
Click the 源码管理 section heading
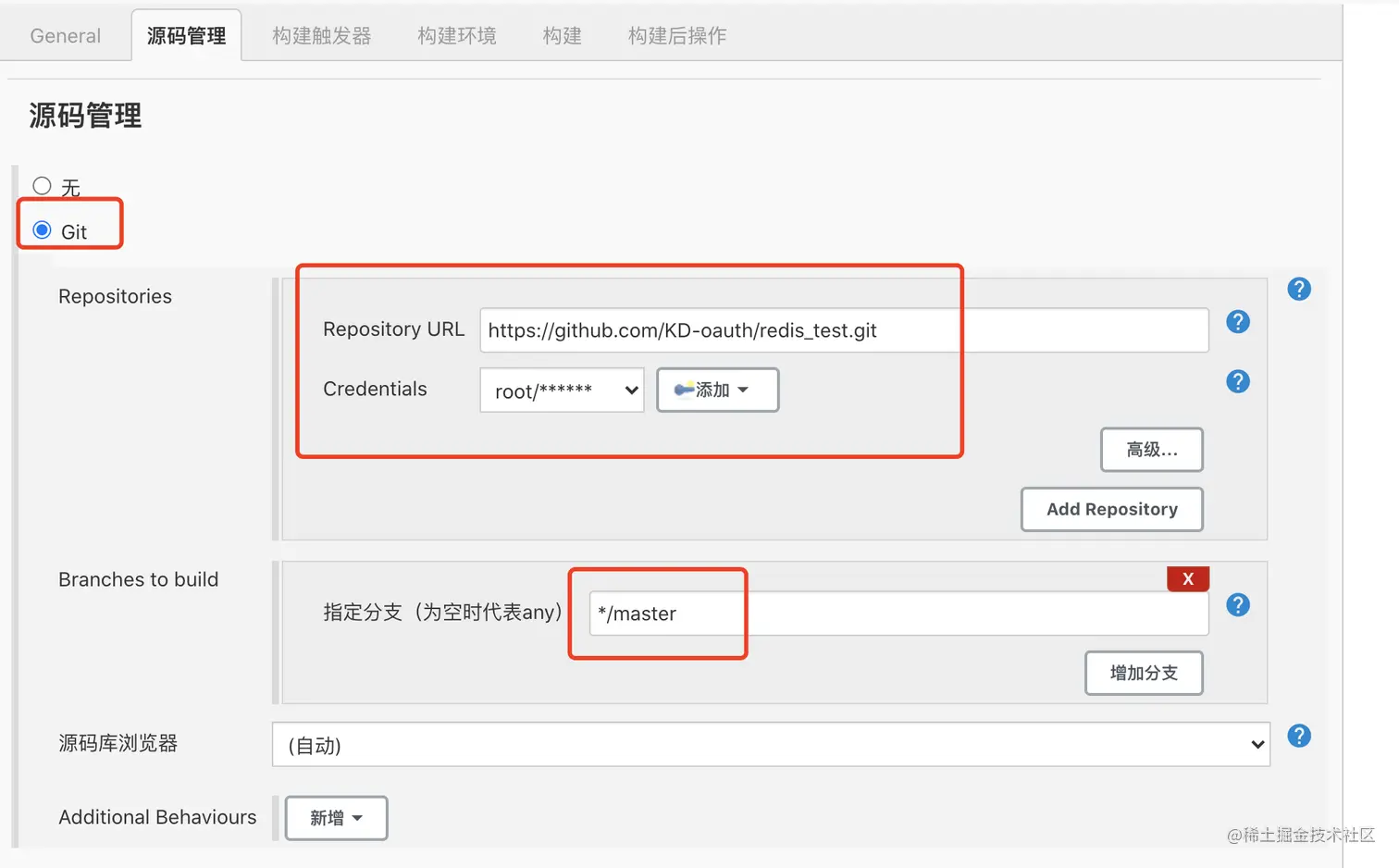pos(85,116)
